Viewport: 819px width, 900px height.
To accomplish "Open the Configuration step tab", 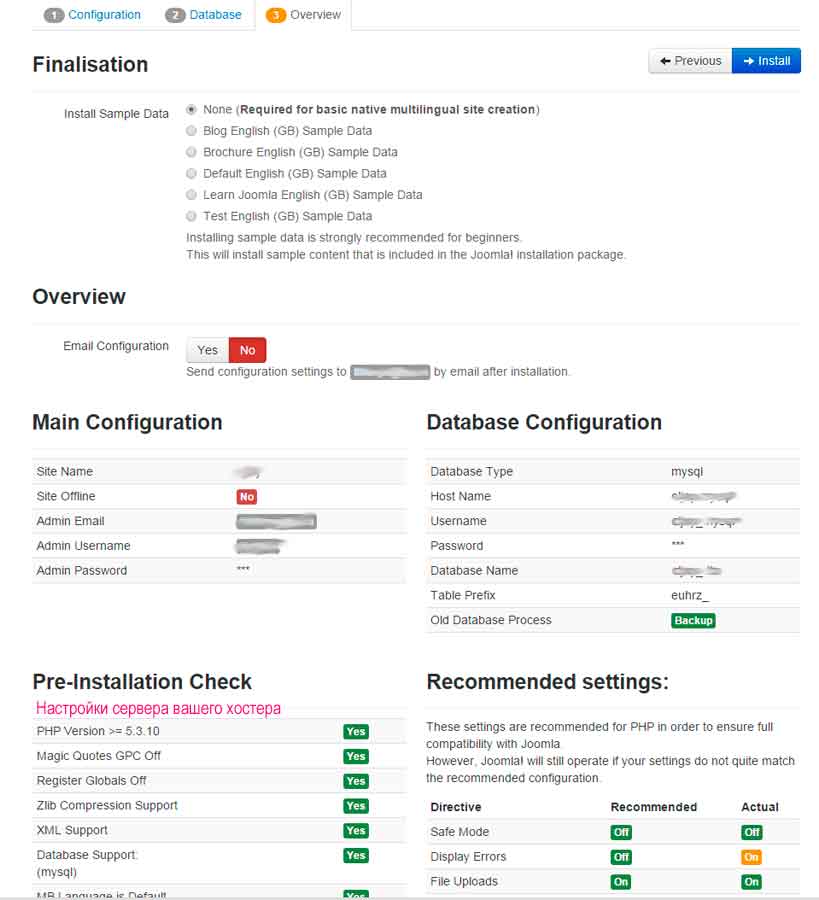I will [x=93, y=15].
